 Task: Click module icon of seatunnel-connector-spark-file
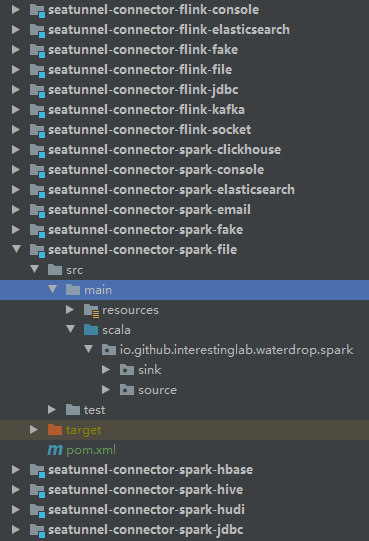37,250
